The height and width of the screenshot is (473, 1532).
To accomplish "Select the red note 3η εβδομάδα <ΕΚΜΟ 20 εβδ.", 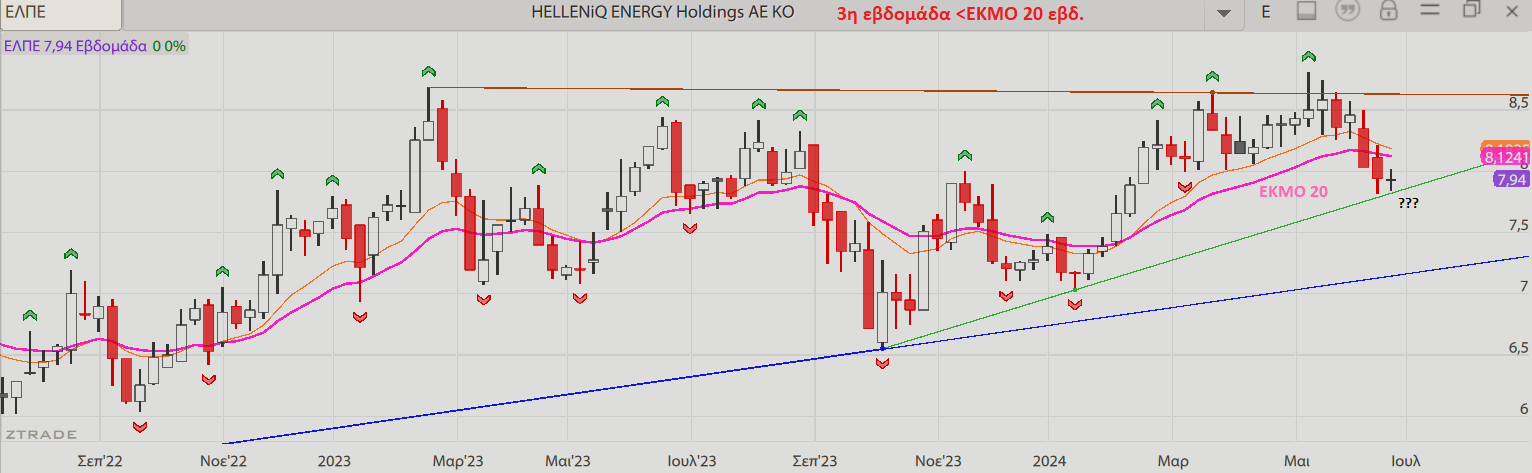I will [x=961, y=15].
